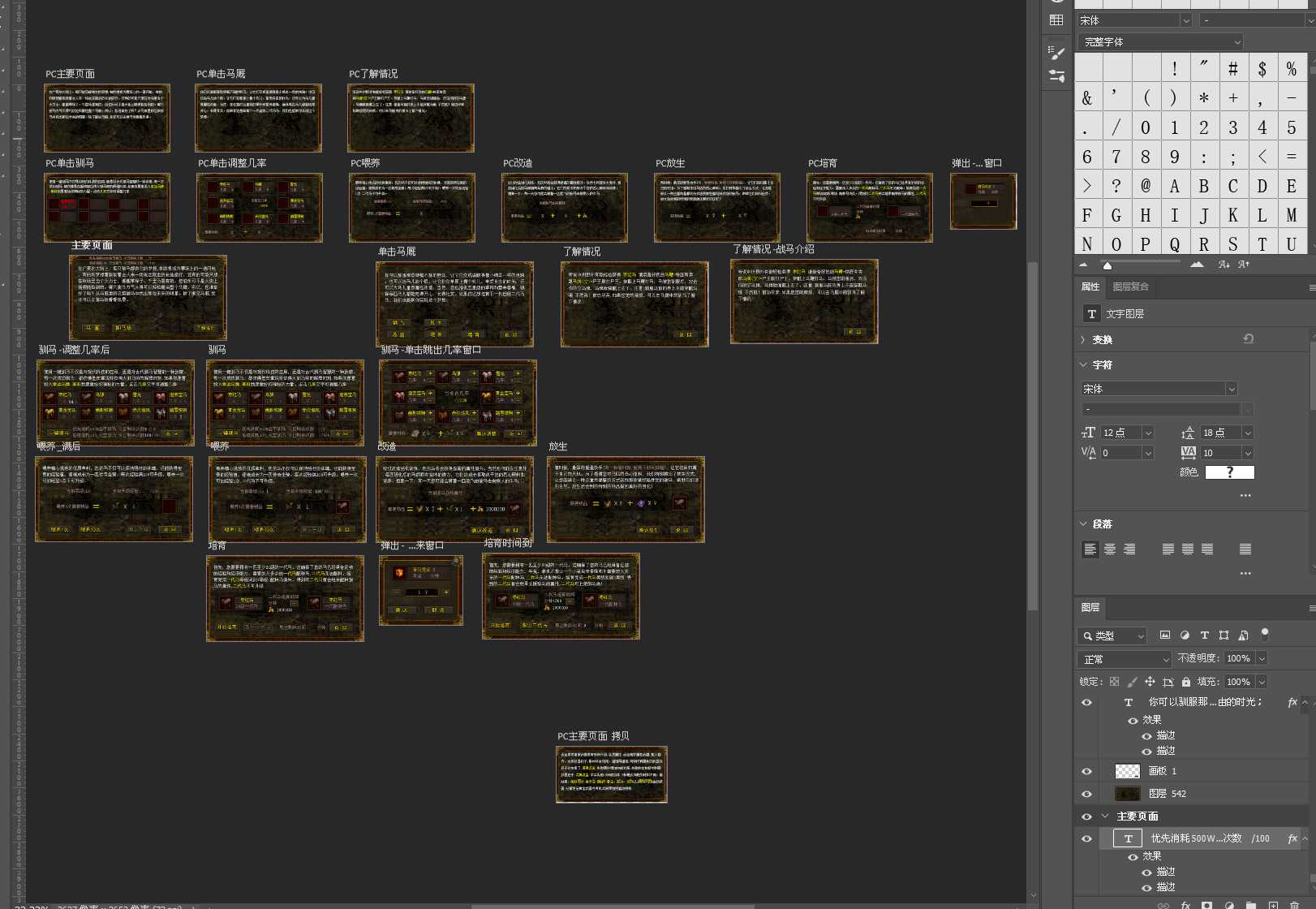Click the create new layer plus icon

pyautogui.click(x=1273, y=905)
